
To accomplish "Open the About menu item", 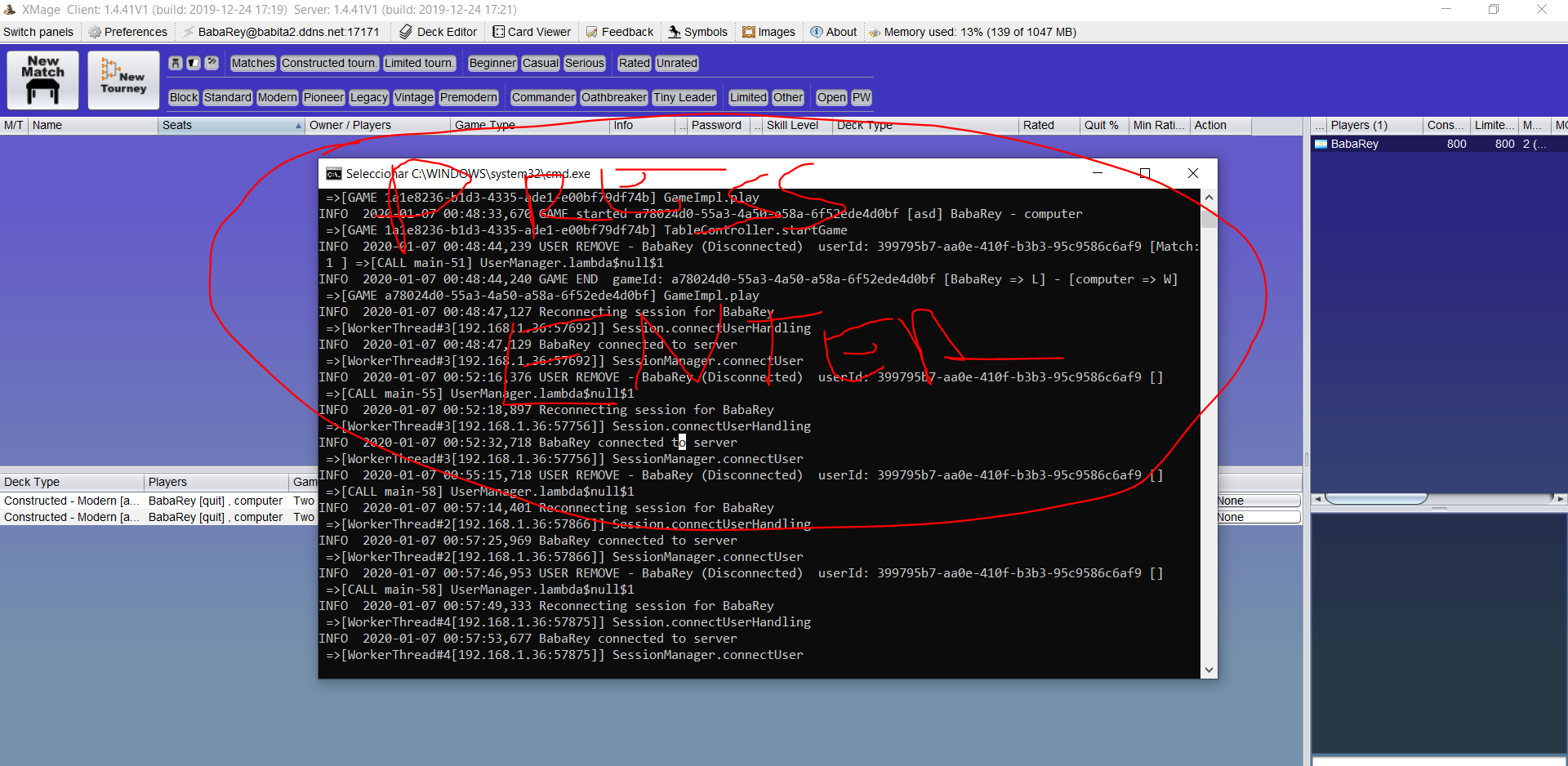I will [833, 32].
